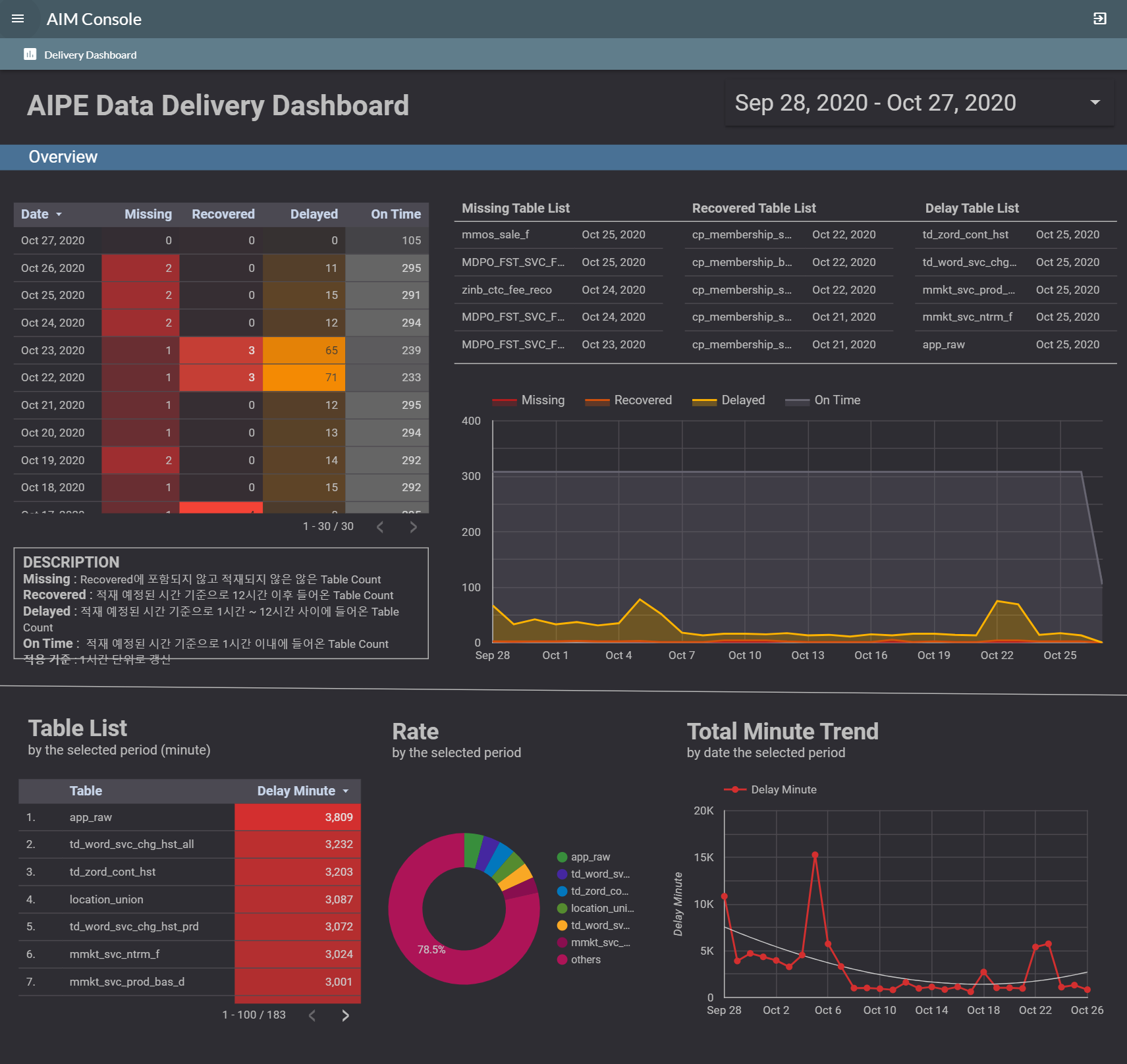Click the Delivery Dashboard chart icon
The image size is (1127, 1064).
[x=30, y=55]
